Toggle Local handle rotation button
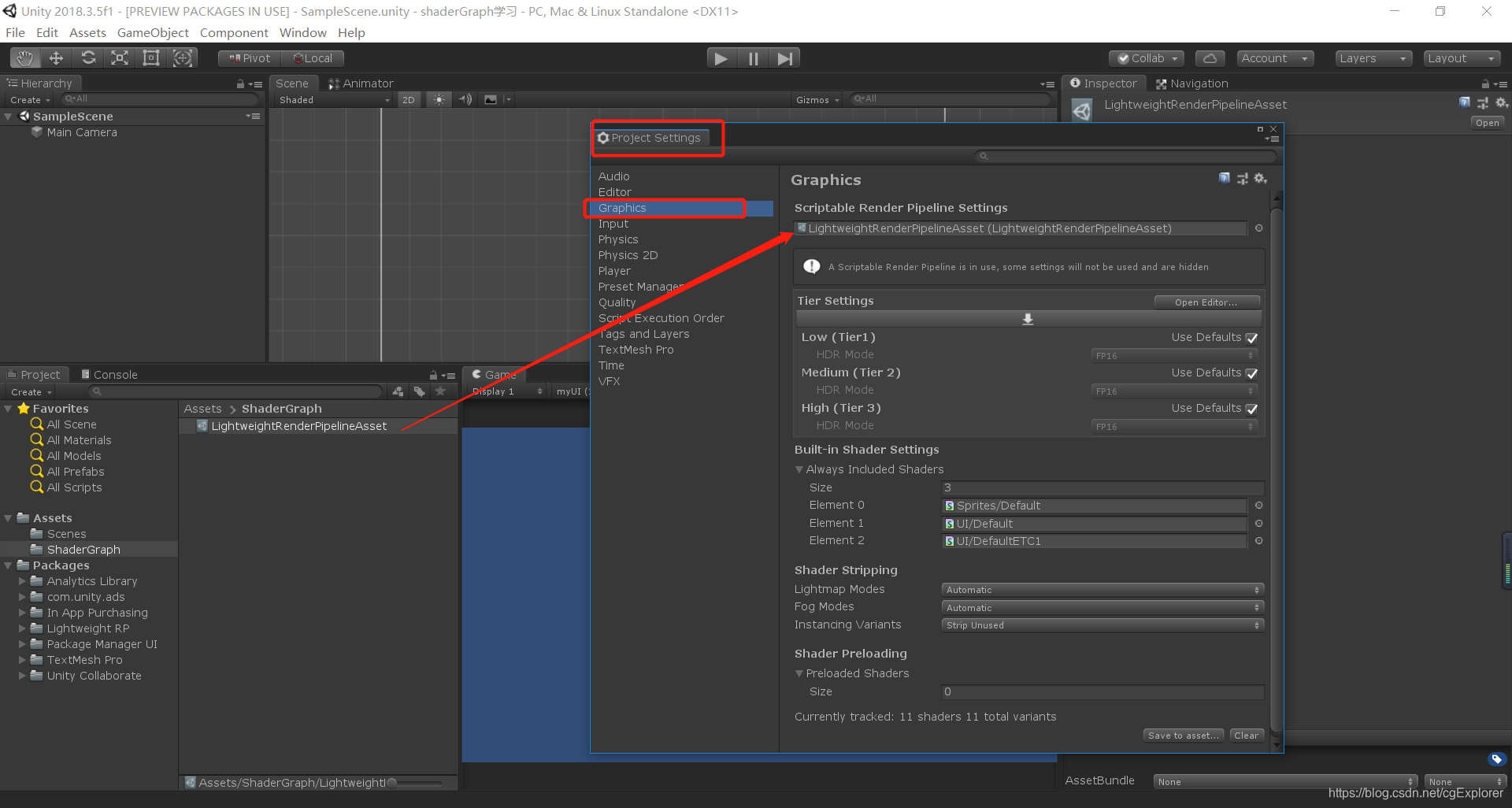This screenshot has width=1512, height=808. (313, 58)
